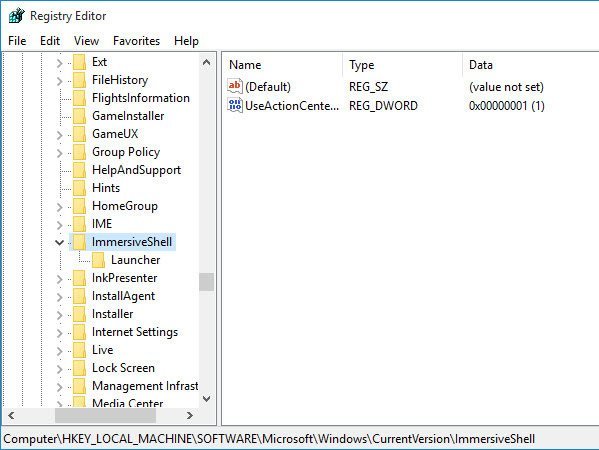Select the UseActionCenter DWORD value icon
The height and width of the screenshot is (450, 599).
point(235,105)
